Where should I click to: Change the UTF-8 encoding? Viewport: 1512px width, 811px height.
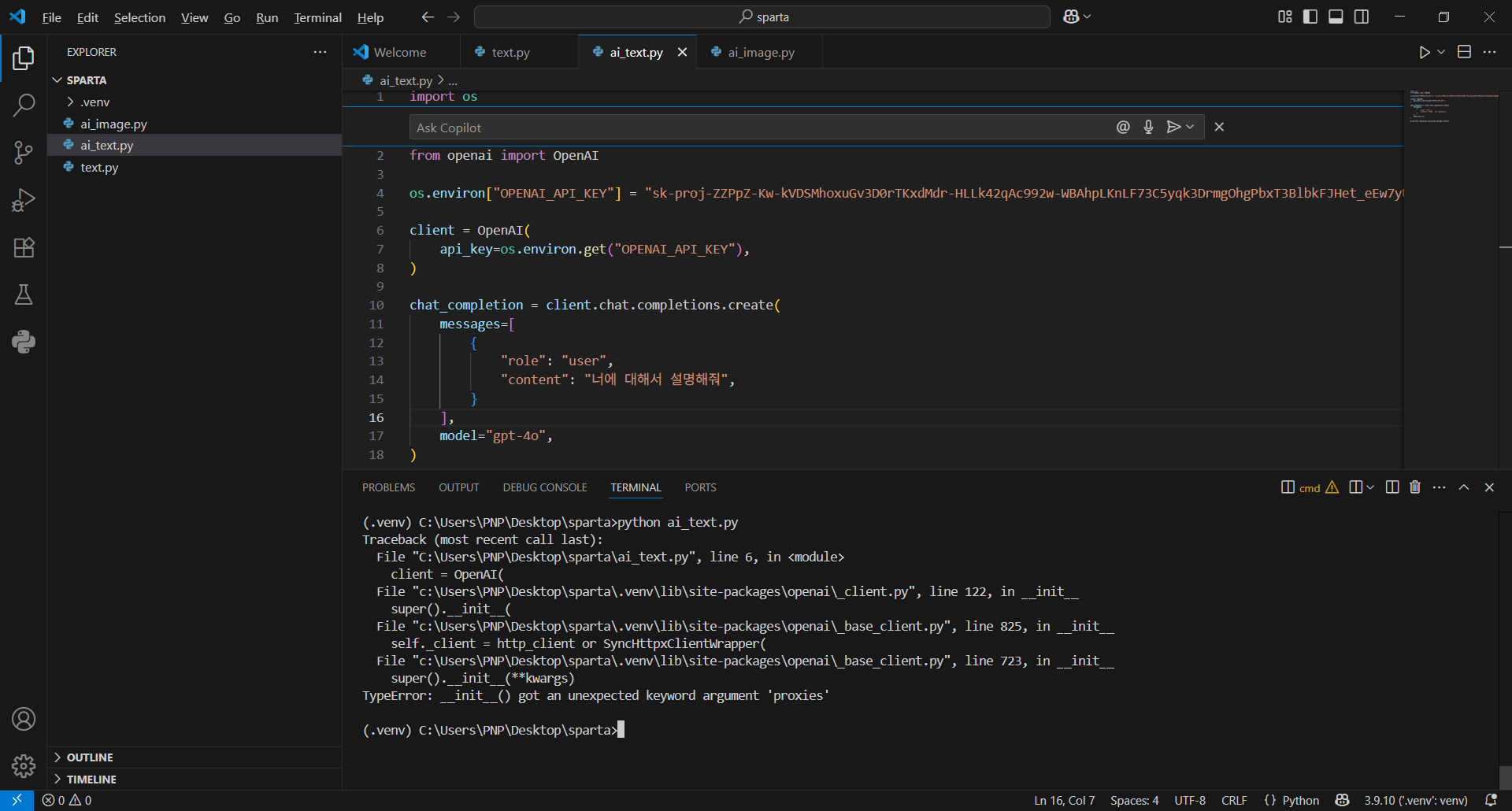pyautogui.click(x=1190, y=800)
